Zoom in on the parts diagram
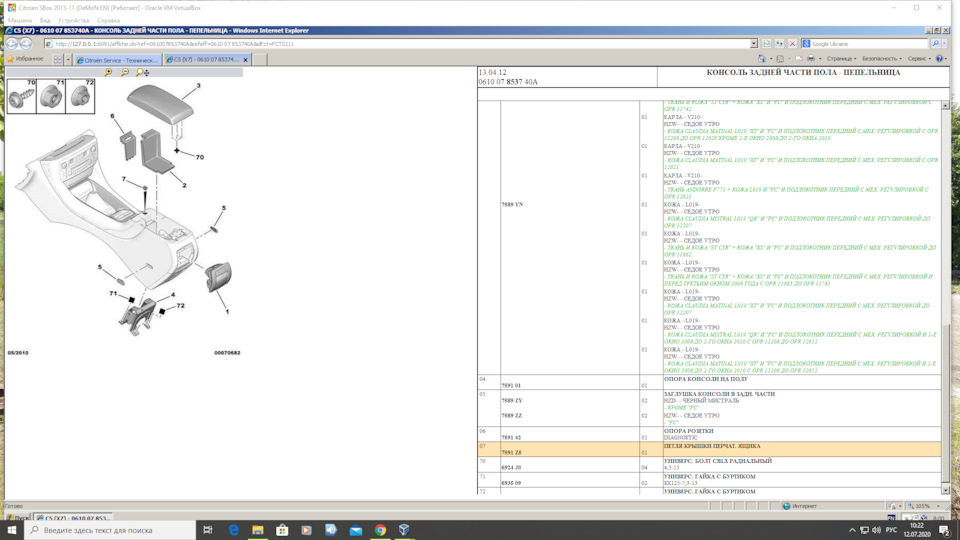This screenshot has width=960, height=540. [108, 72]
